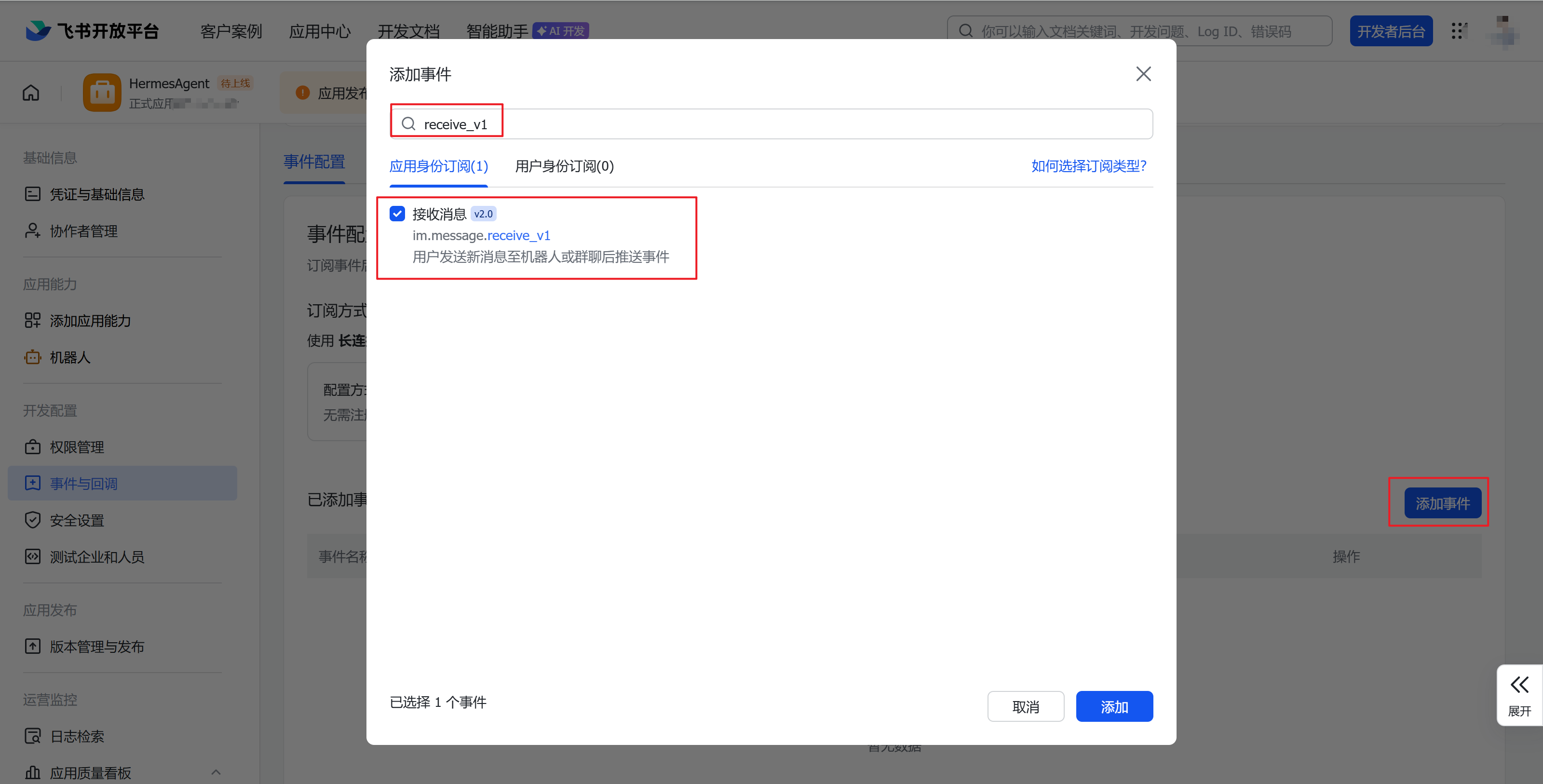Open 开发文档 in the top navigation

click(x=408, y=31)
